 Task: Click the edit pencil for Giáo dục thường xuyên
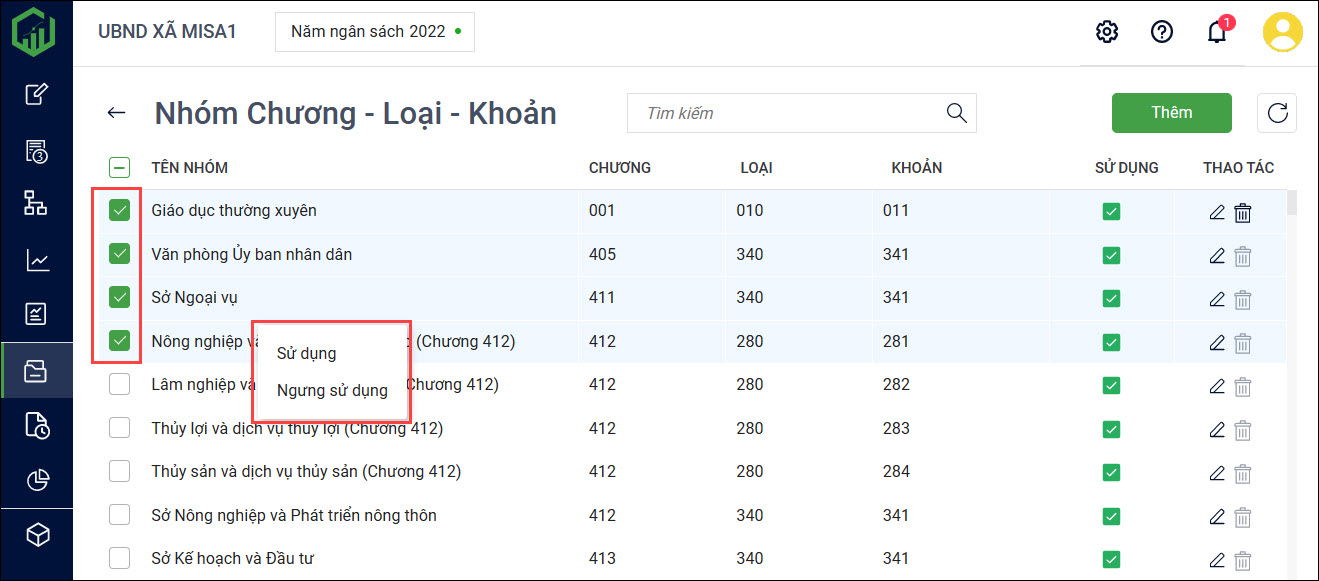(1217, 212)
